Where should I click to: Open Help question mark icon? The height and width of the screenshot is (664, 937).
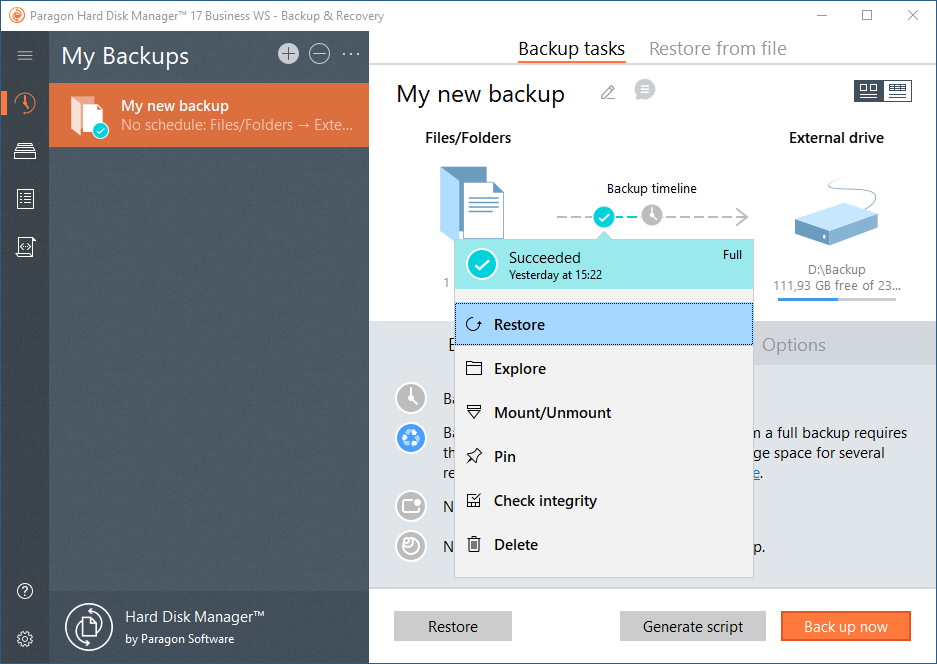coord(25,591)
